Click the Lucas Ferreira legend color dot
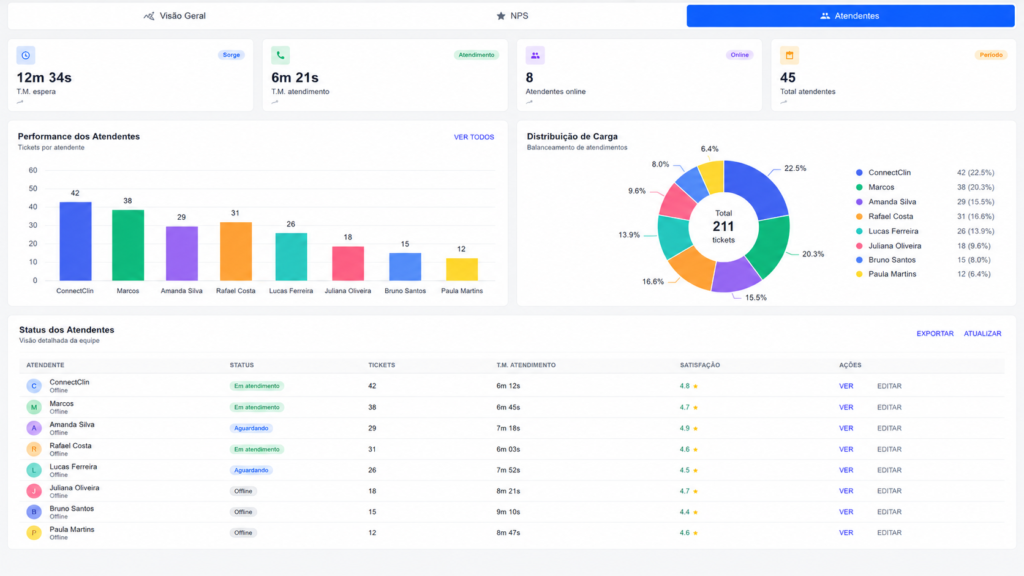This screenshot has width=1024, height=576. 859,231
